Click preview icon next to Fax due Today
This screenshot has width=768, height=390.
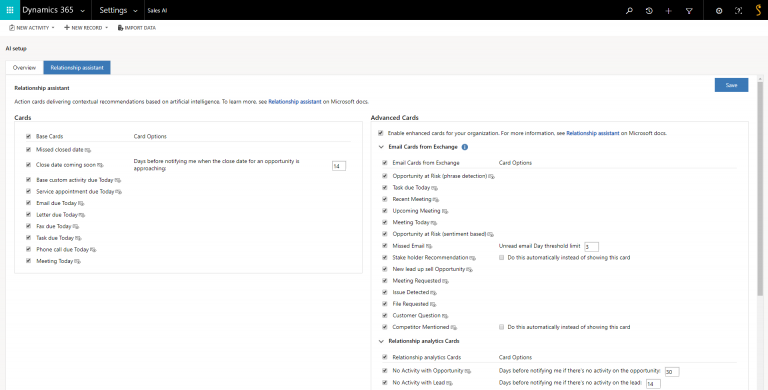[75, 226]
